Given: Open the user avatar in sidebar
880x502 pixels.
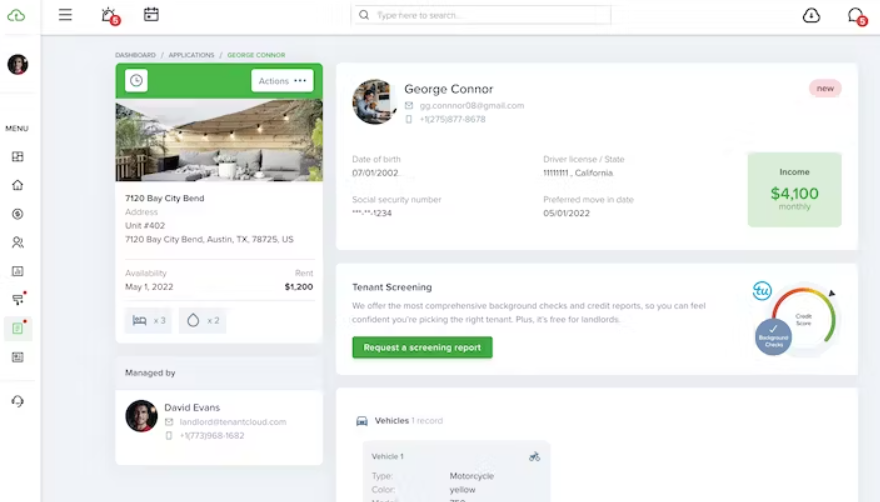Looking at the screenshot, I should coord(17,65).
